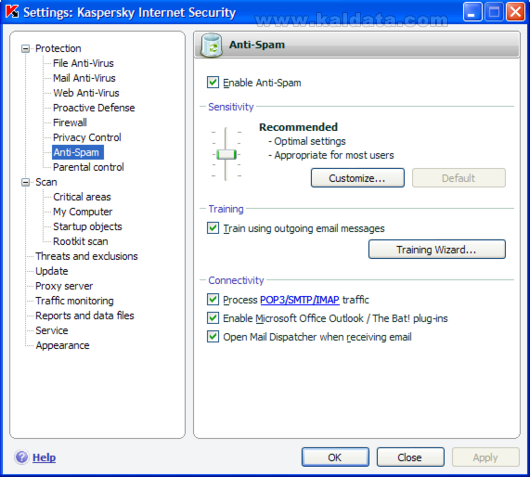Open Parental control settings
The height and width of the screenshot is (477, 530).
point(89,167)
